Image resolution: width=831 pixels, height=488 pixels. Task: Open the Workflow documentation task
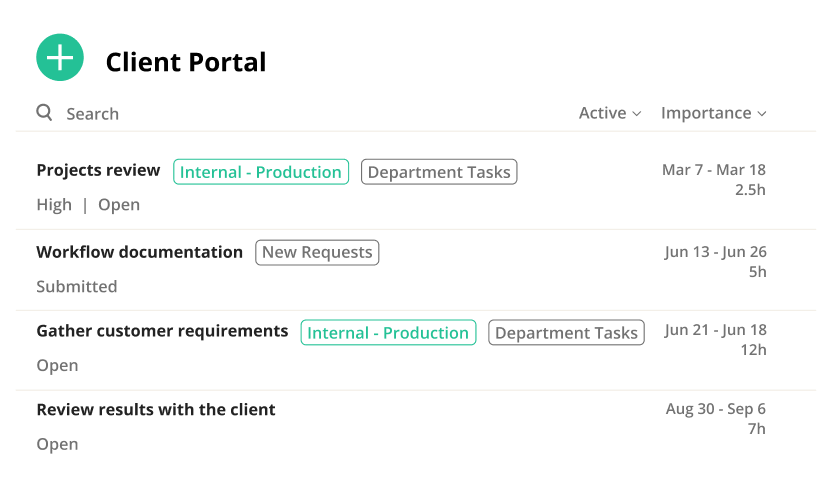139,252
